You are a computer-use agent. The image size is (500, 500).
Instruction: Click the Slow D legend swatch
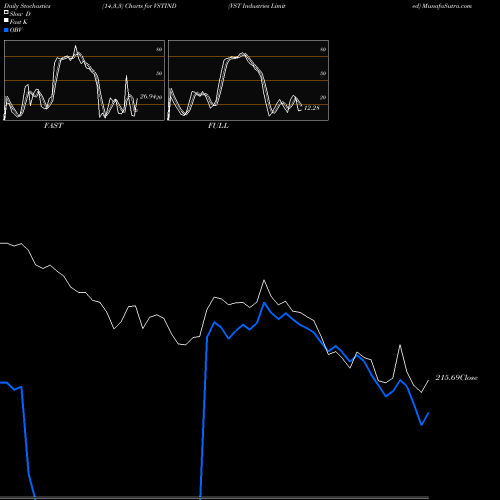click(x=6, y=12)
